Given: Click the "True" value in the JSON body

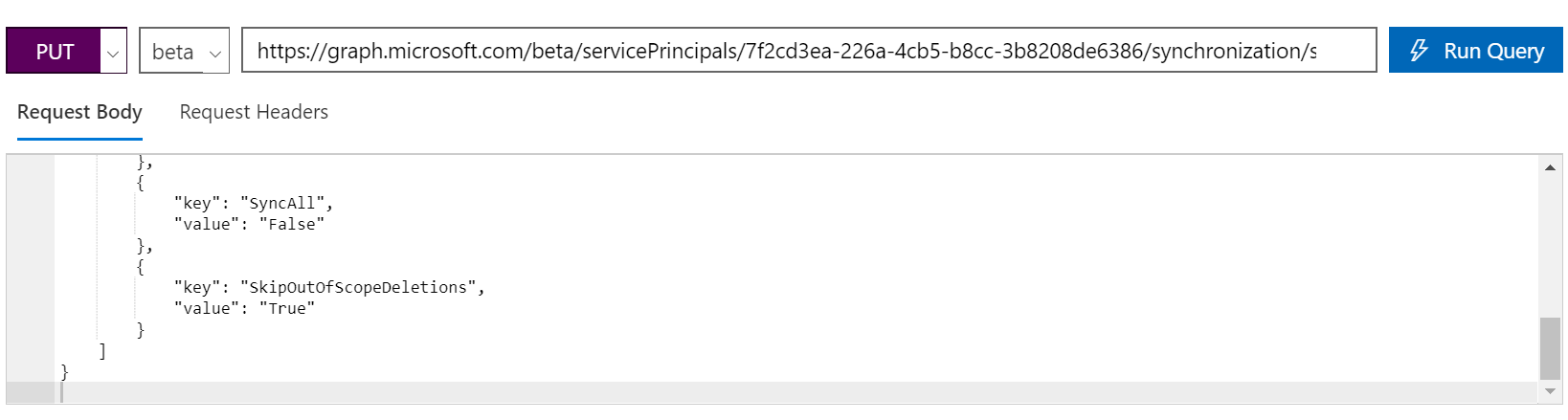Looking at the screenshot, I should [287, 308].
